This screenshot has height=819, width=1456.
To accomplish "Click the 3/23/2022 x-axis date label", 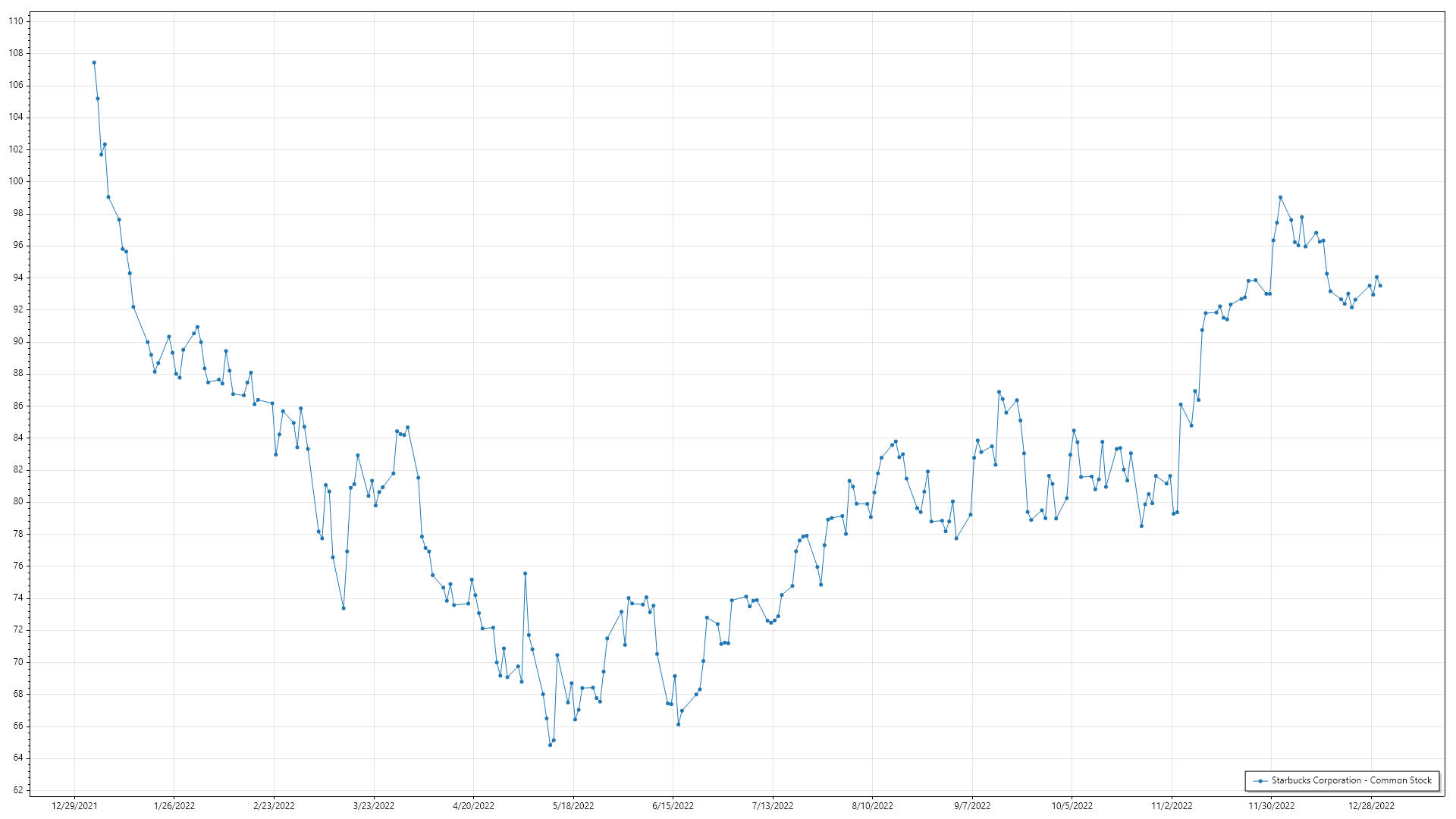I will (x=374, y=805).
